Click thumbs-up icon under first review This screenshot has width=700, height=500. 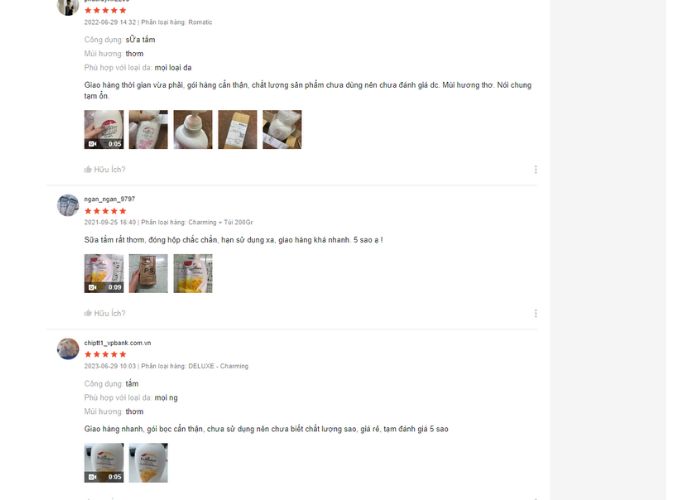click(88, 169)
